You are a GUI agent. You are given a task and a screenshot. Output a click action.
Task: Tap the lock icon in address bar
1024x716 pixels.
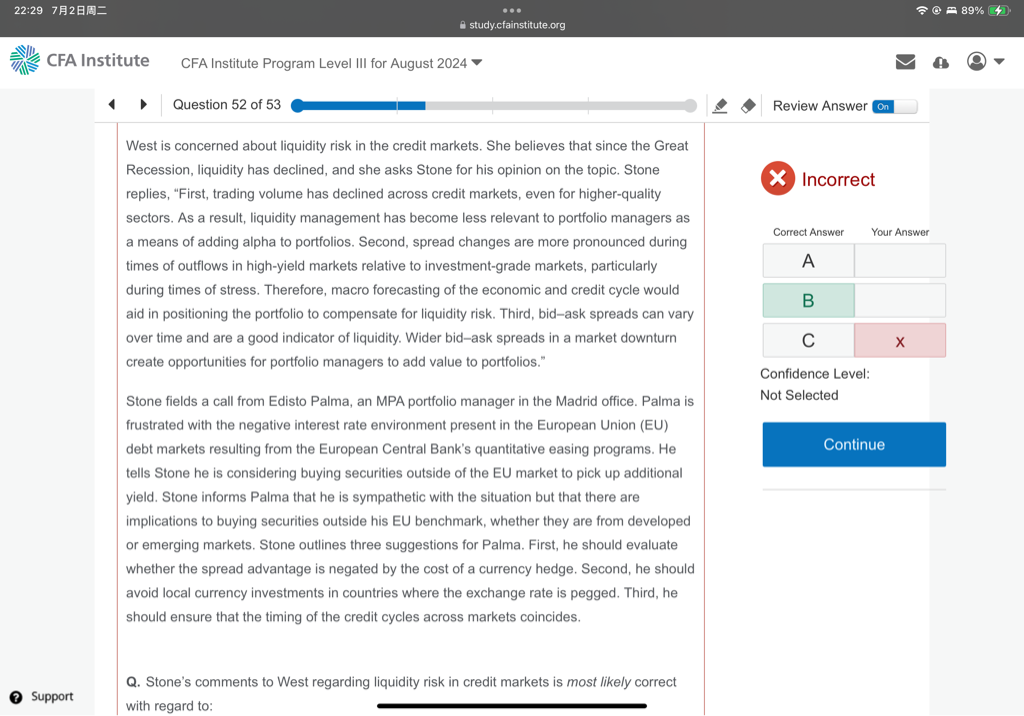click(x=462, y=25)
